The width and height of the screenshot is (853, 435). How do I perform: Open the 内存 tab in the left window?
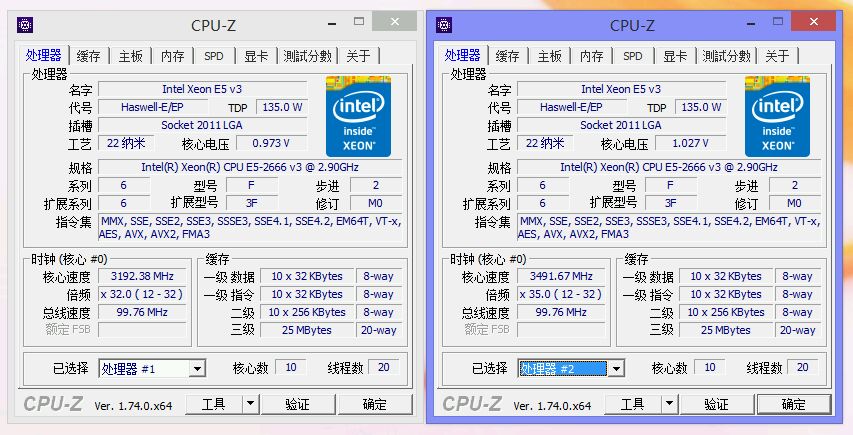172,56
